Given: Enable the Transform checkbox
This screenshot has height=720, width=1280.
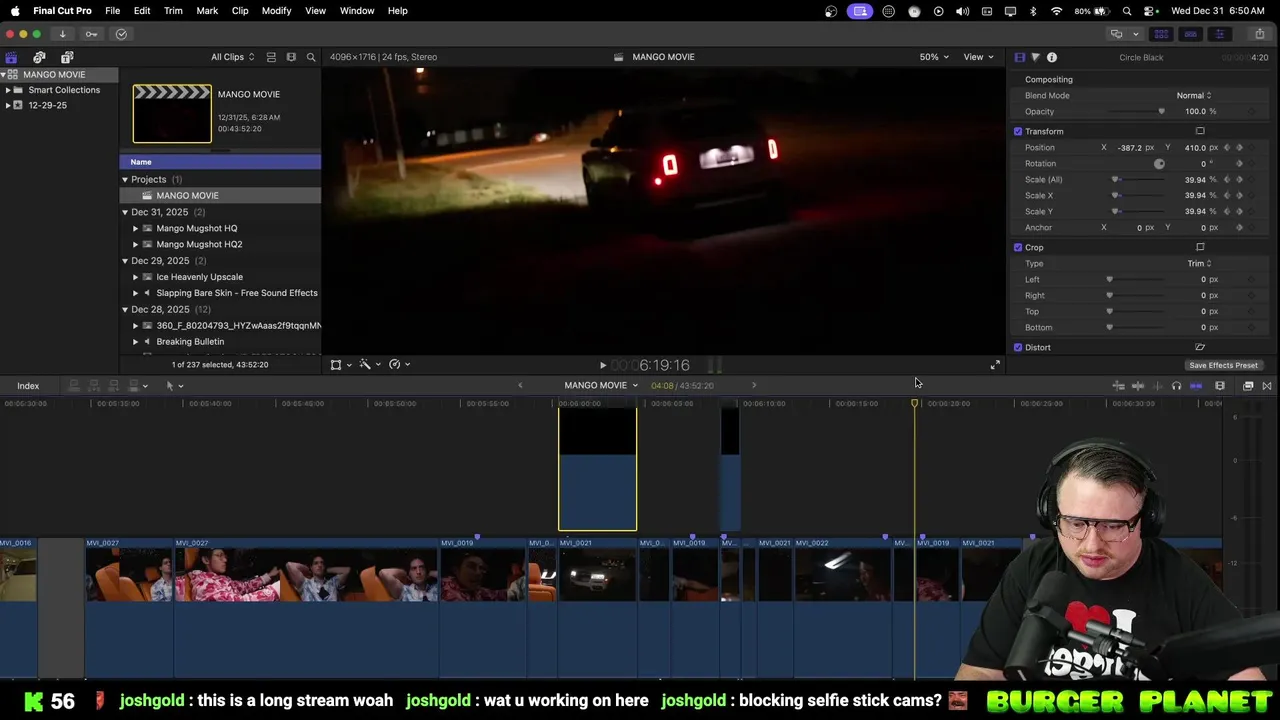Looking at the screenshot, I should pos(1018,132).
